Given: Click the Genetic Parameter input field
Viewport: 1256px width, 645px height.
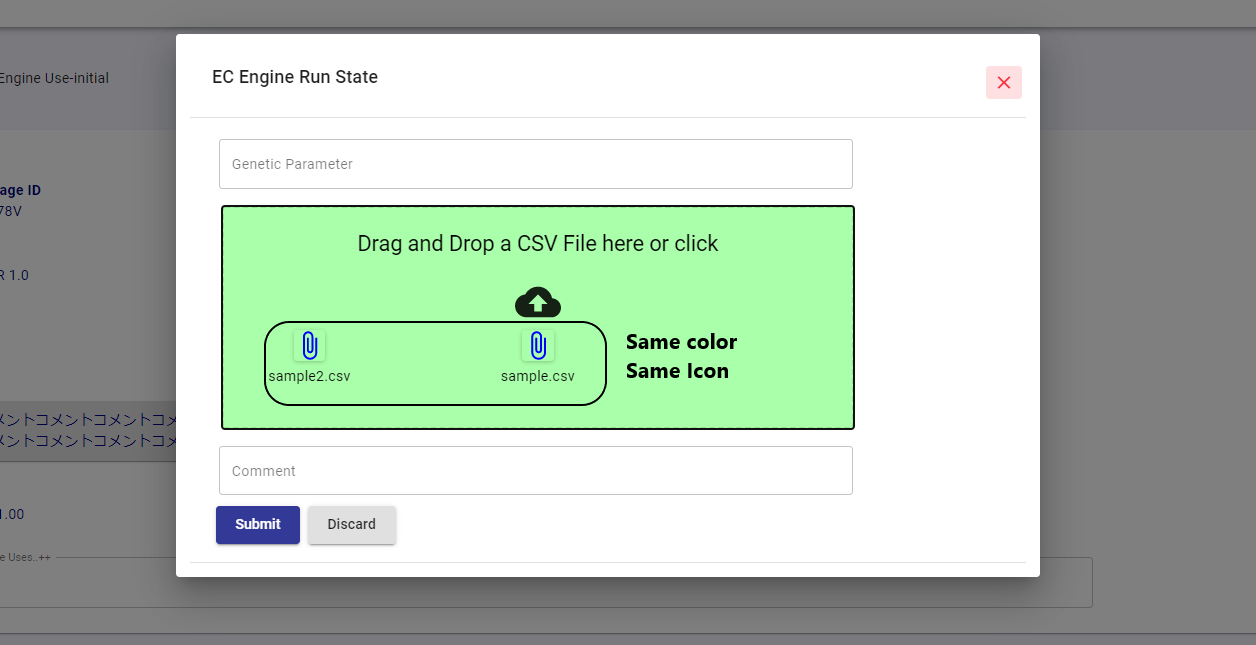Looking at the screenshot, I should pos(536,163).
